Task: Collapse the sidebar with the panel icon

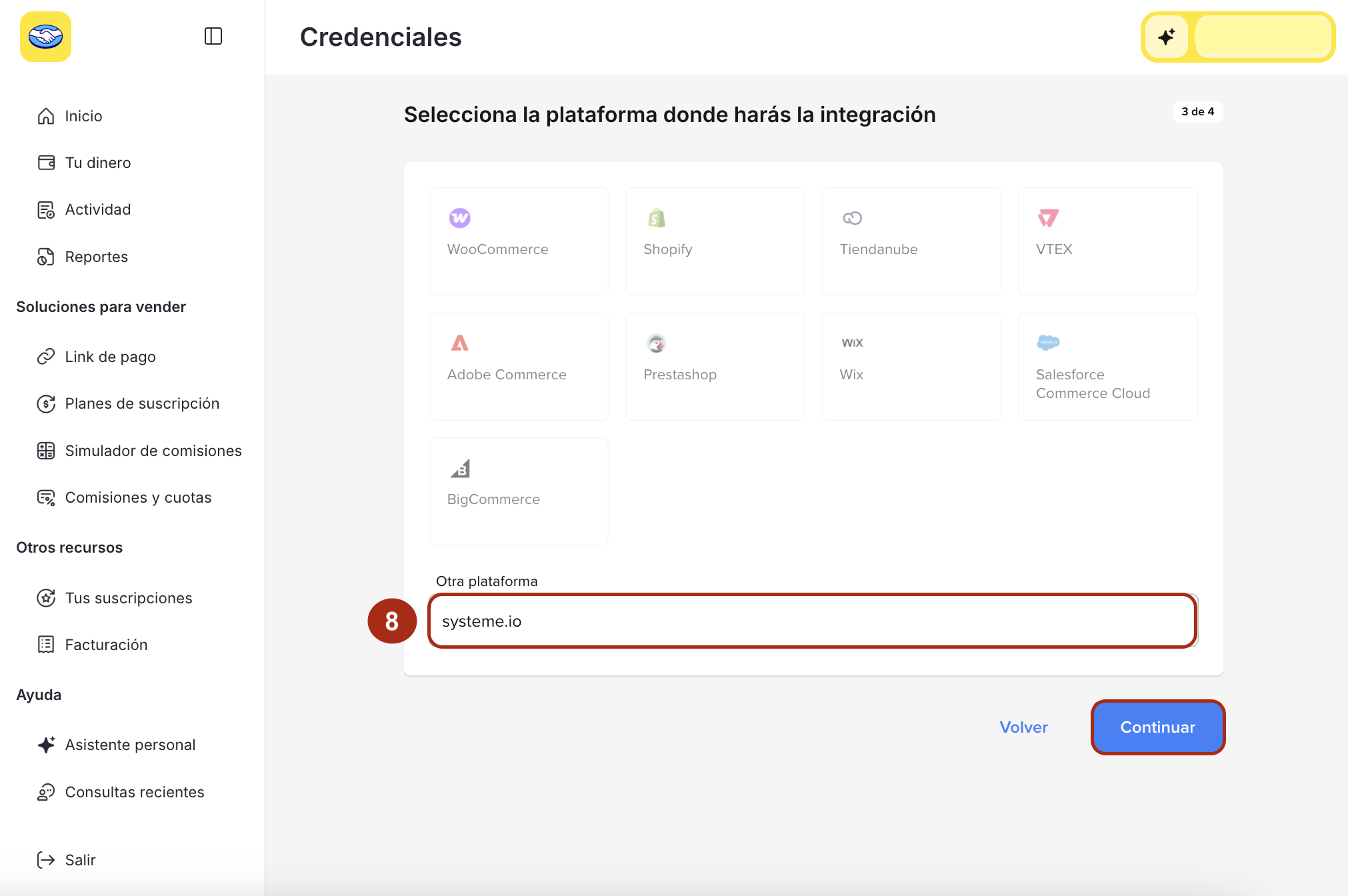Action: click(213, 36)
